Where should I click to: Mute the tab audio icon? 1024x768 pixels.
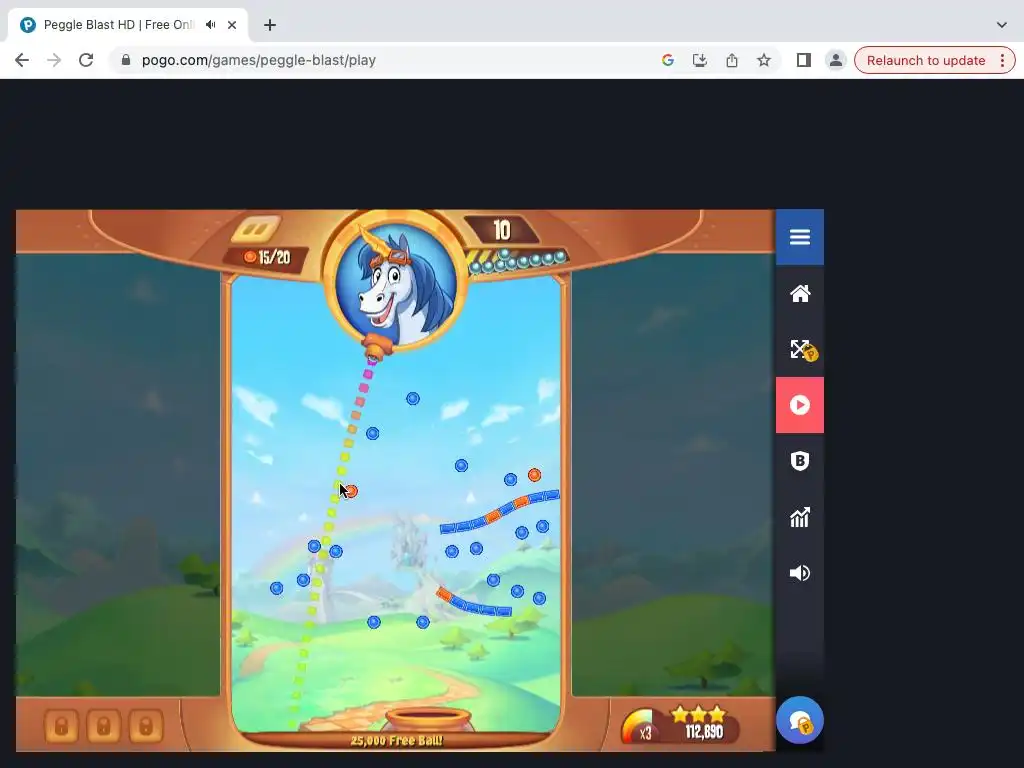coord(210,25)
